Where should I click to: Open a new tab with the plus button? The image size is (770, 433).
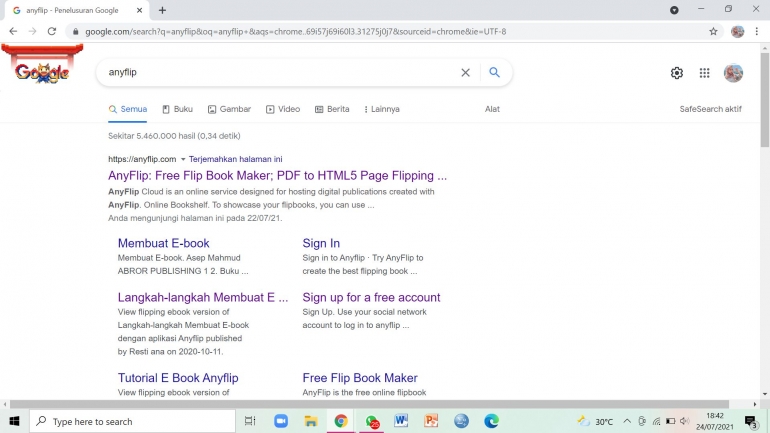tap(163, 10)
